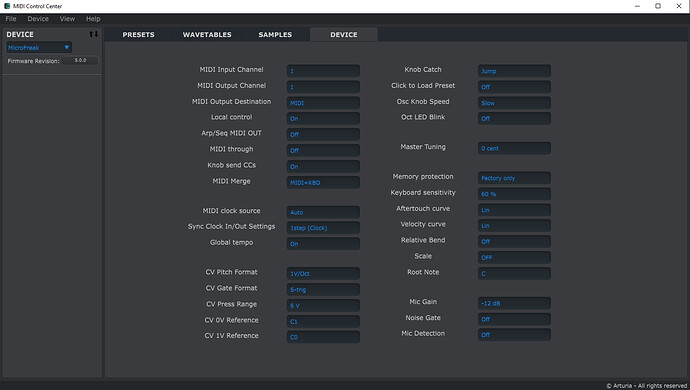
Task: Click the device sync arrows icon
Action: click(x=93, y=34)
